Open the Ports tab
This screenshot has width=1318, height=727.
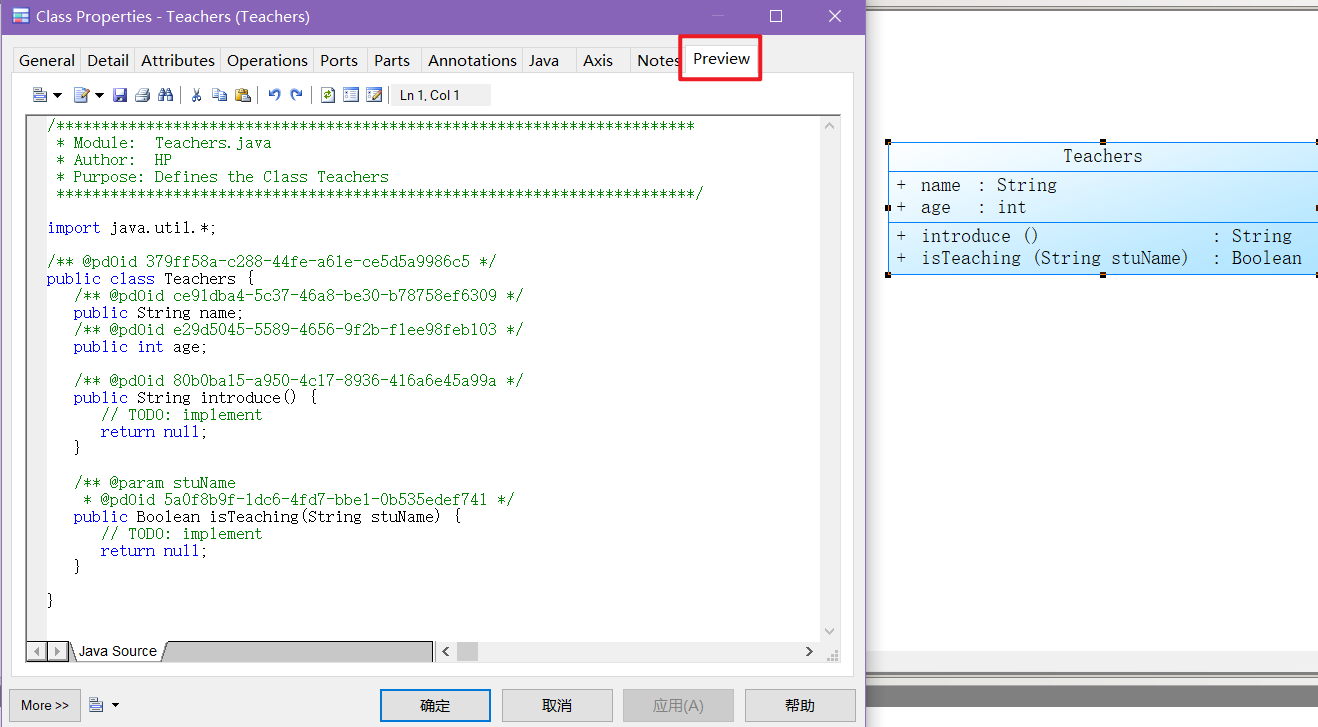[339, 60]
